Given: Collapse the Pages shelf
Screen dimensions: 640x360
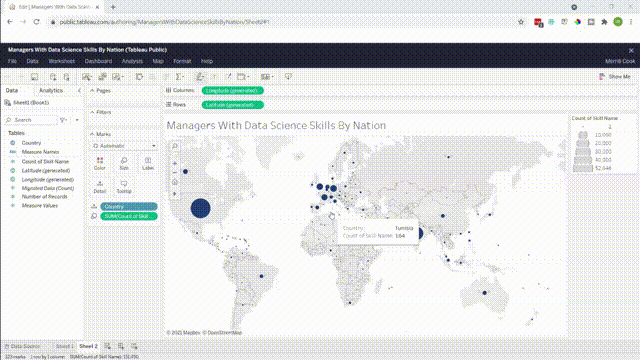Looking at the screenshot, I should point(92,91).
